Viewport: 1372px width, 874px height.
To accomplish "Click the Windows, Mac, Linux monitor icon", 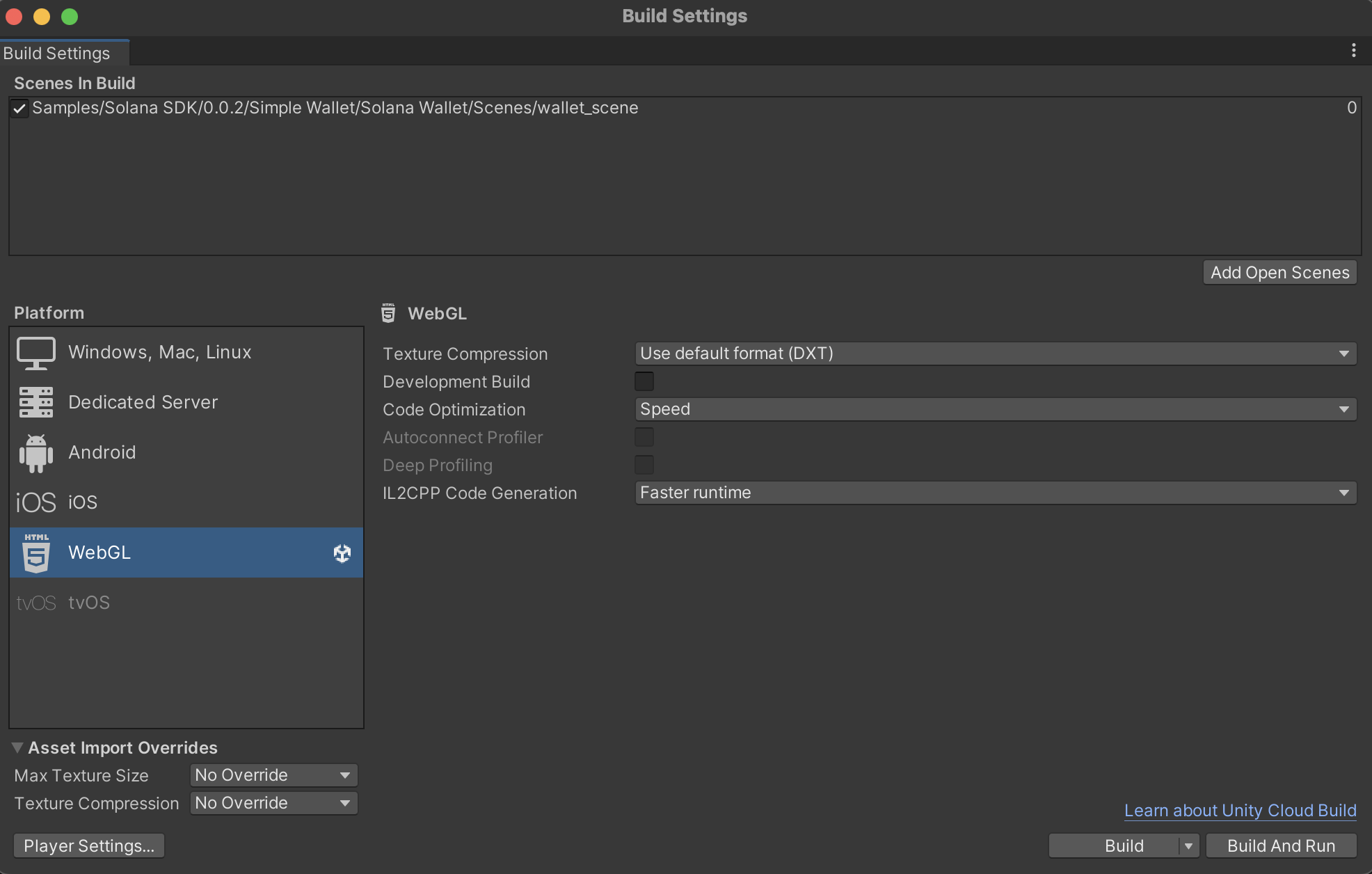I will (35, 353).
